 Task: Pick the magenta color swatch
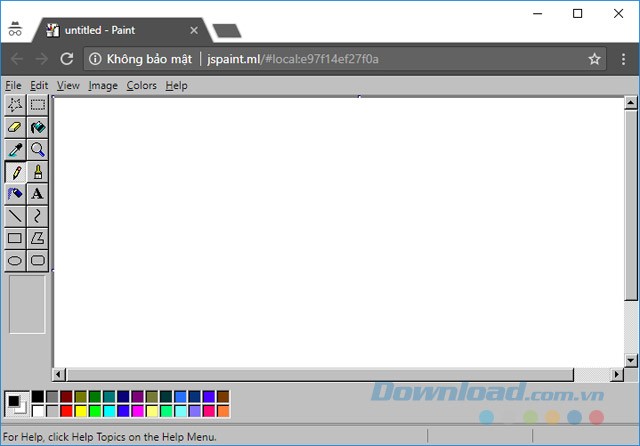pos(138,411)
